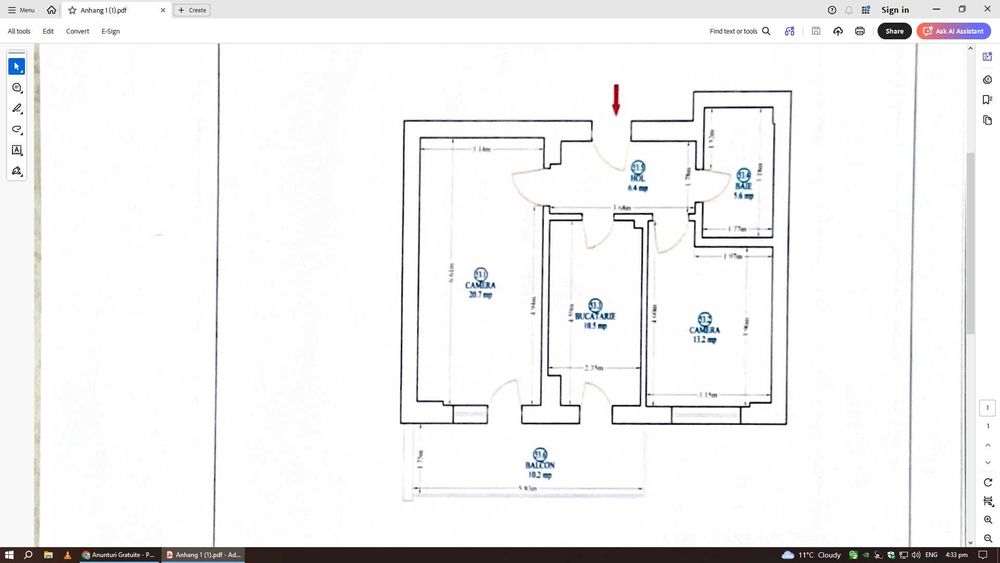Open Ask AI Assistant
This screenshot has width=1000, height=563.
tap(953, 31)
